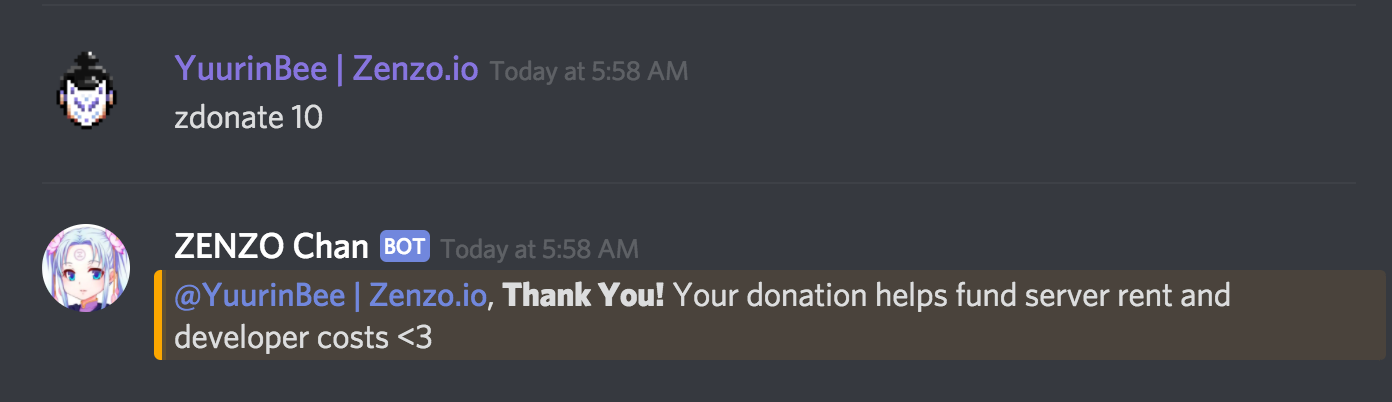Open the YuurinBee | Zenzo.io username profile
Screen dimensions: 1392x402
[326, 69]
